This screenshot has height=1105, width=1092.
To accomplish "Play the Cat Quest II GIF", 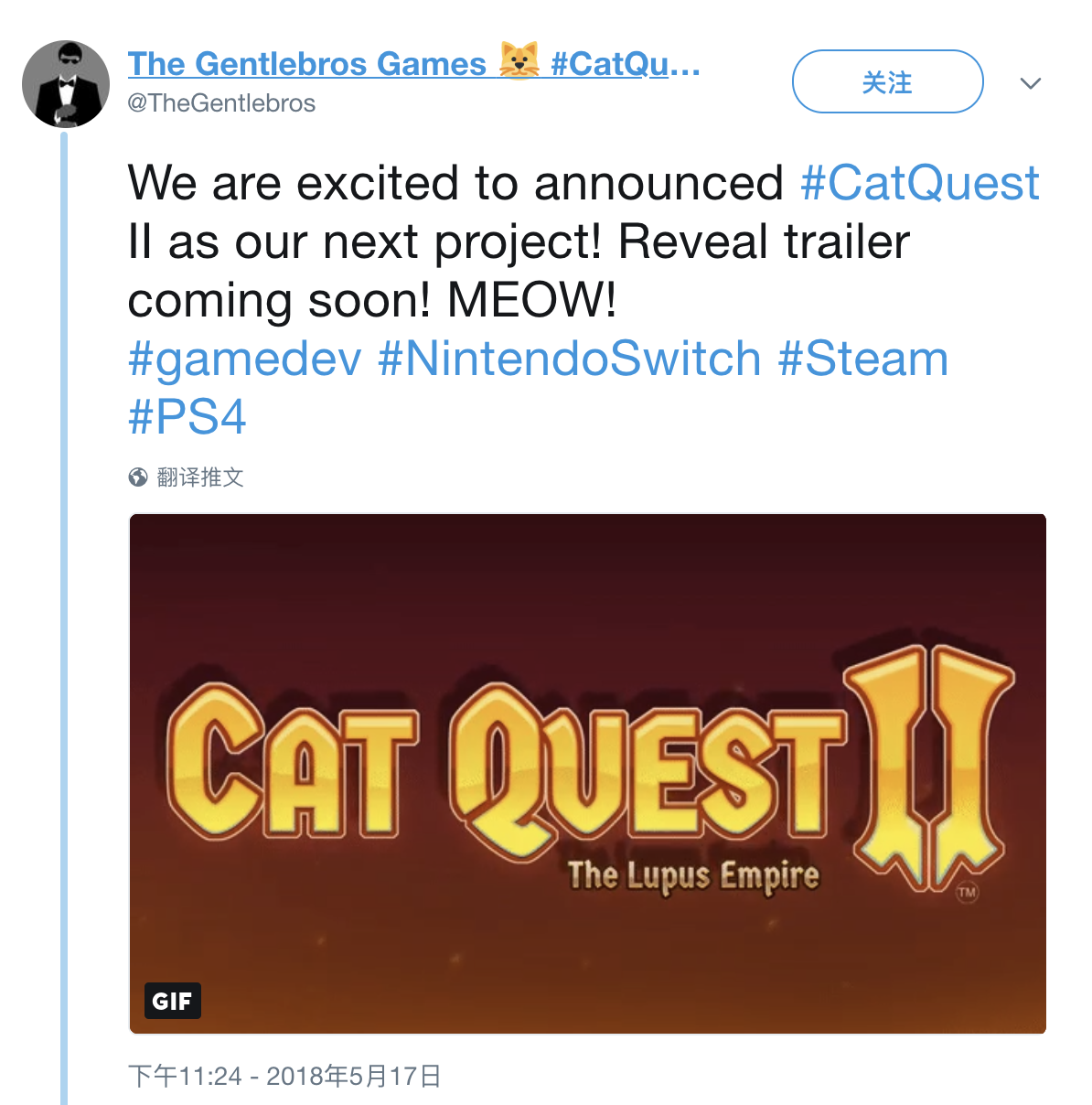I will pos(588,774).
